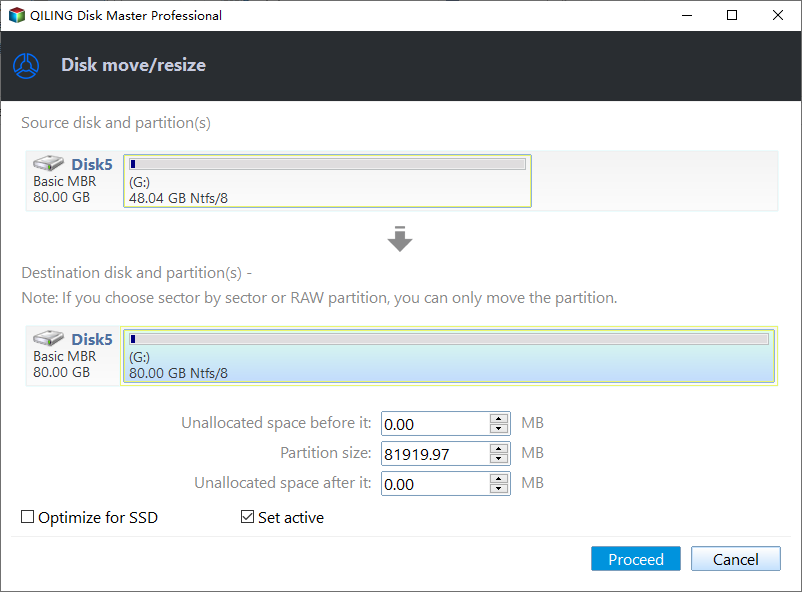Click the source Disk5 label
This screenshot has width=802, height=592.
click(92, 164)
